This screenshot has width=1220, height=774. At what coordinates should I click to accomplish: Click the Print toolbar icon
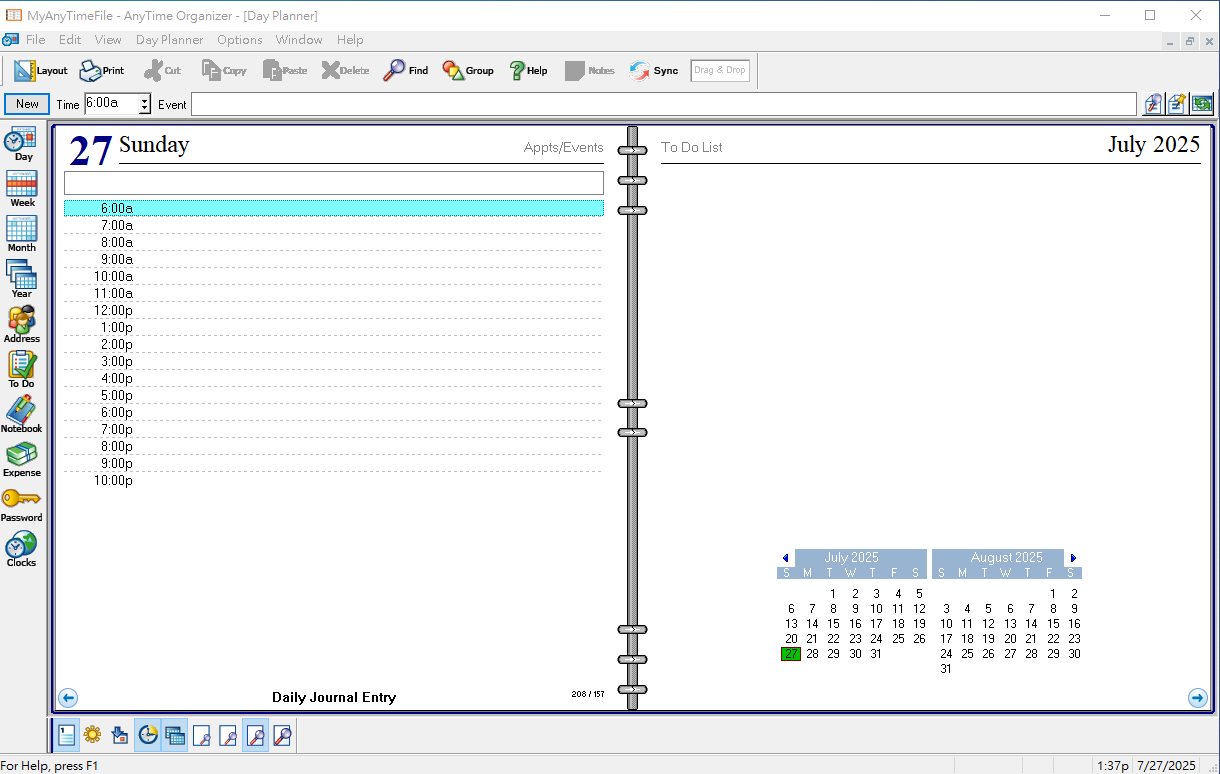click(x=102, y=71)
